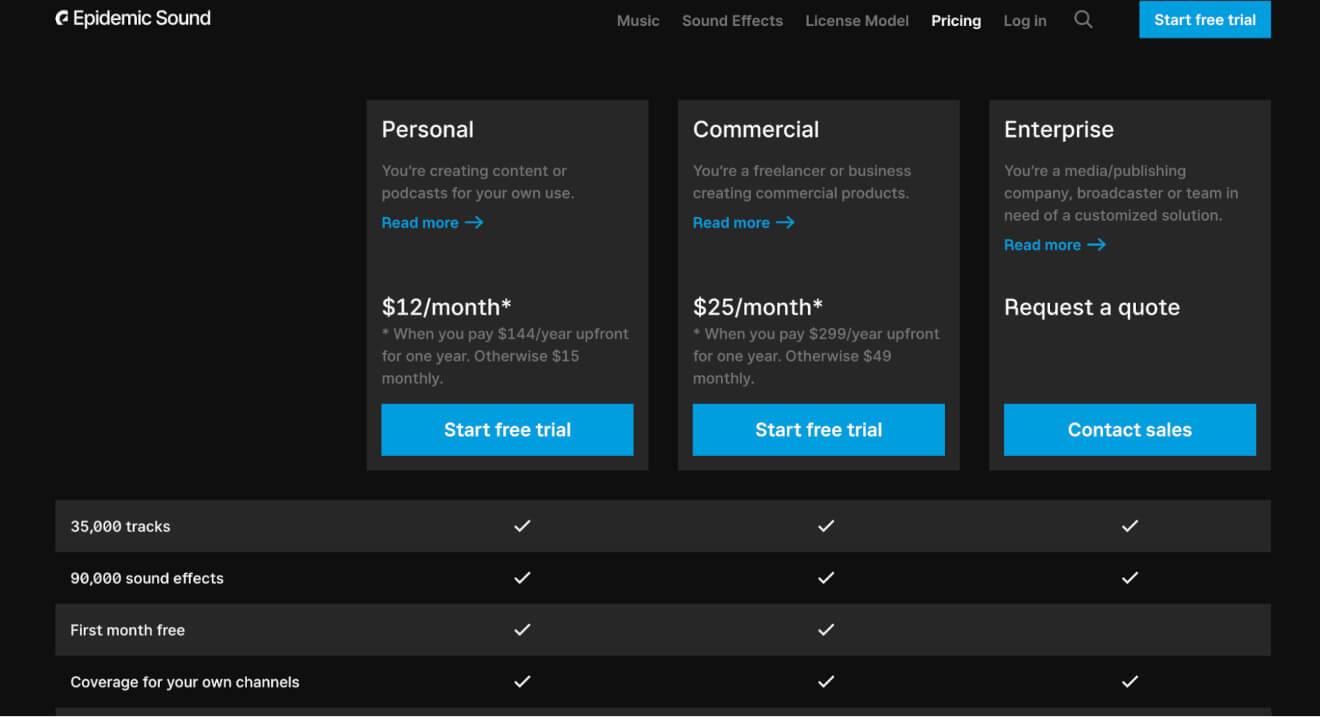Viewport: 1320px width, 717px height.
Task: Click the $299/year upfront note
Action: tap(816, 356)
